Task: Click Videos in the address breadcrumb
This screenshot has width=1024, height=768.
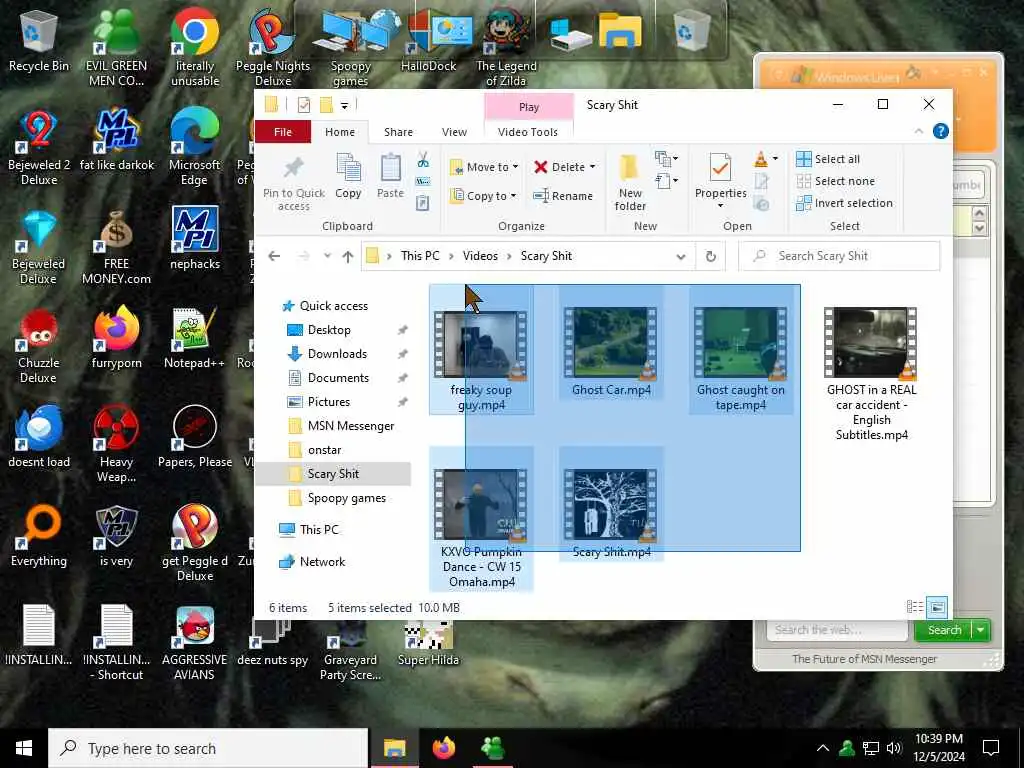Action: [x=481, y=256]
